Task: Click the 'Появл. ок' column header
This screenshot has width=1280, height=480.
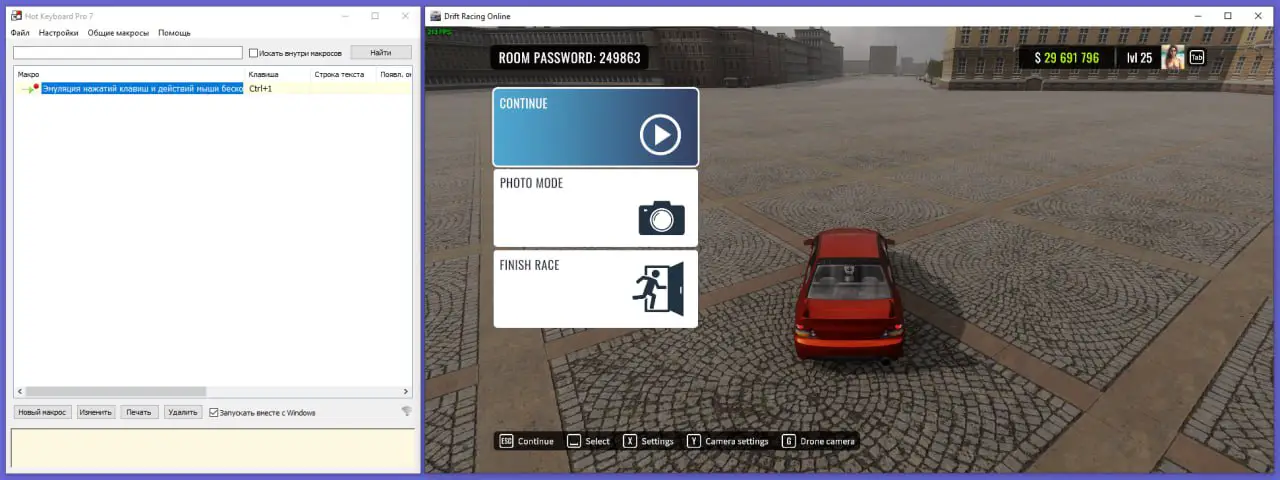Action: [395, 74]
